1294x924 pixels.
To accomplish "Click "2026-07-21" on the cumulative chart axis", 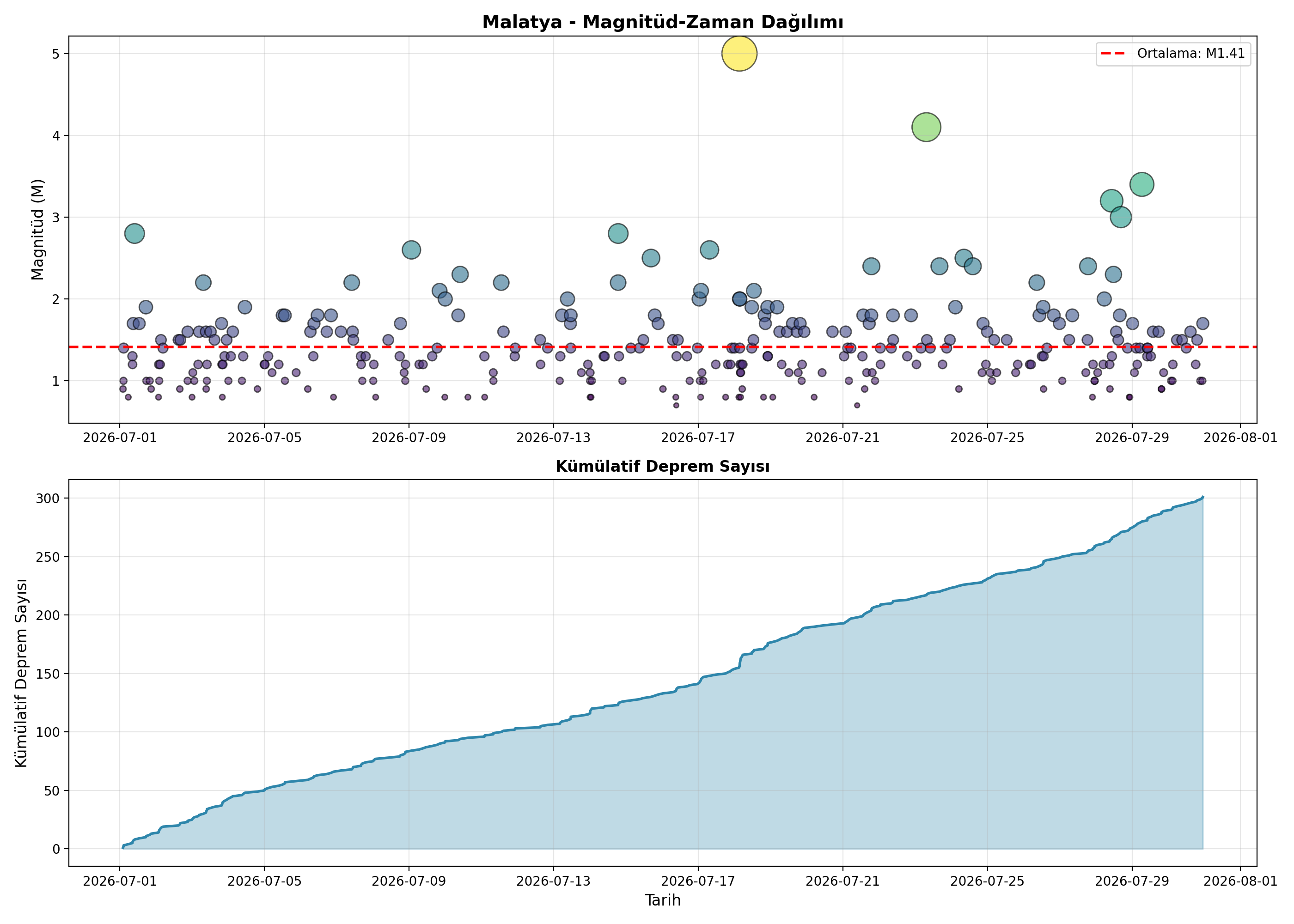I will coord(843,881).
